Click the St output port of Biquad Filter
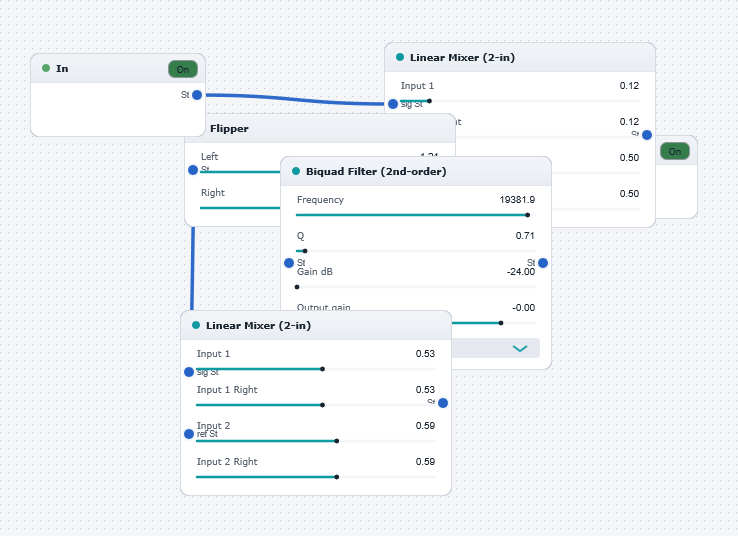The height and width of the screenshot is (536, 738). click(543, 263)
